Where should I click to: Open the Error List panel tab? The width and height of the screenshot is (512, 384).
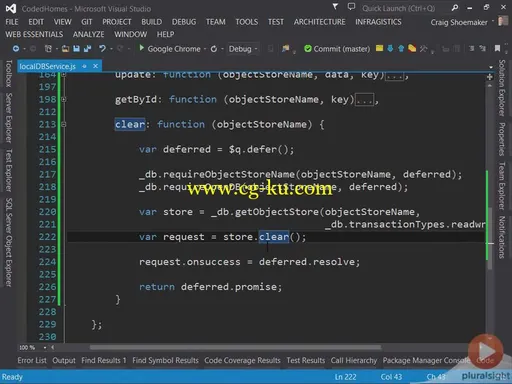click(x=32, y=360)
